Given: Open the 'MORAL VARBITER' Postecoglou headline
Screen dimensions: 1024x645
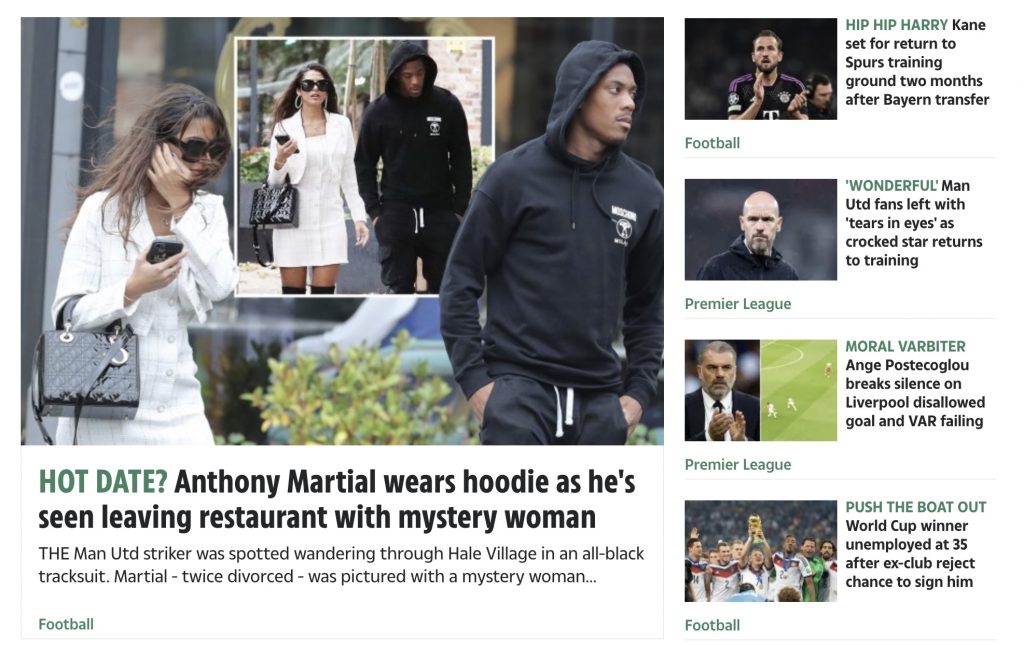Looking at the screenshot, I should 915,383.
